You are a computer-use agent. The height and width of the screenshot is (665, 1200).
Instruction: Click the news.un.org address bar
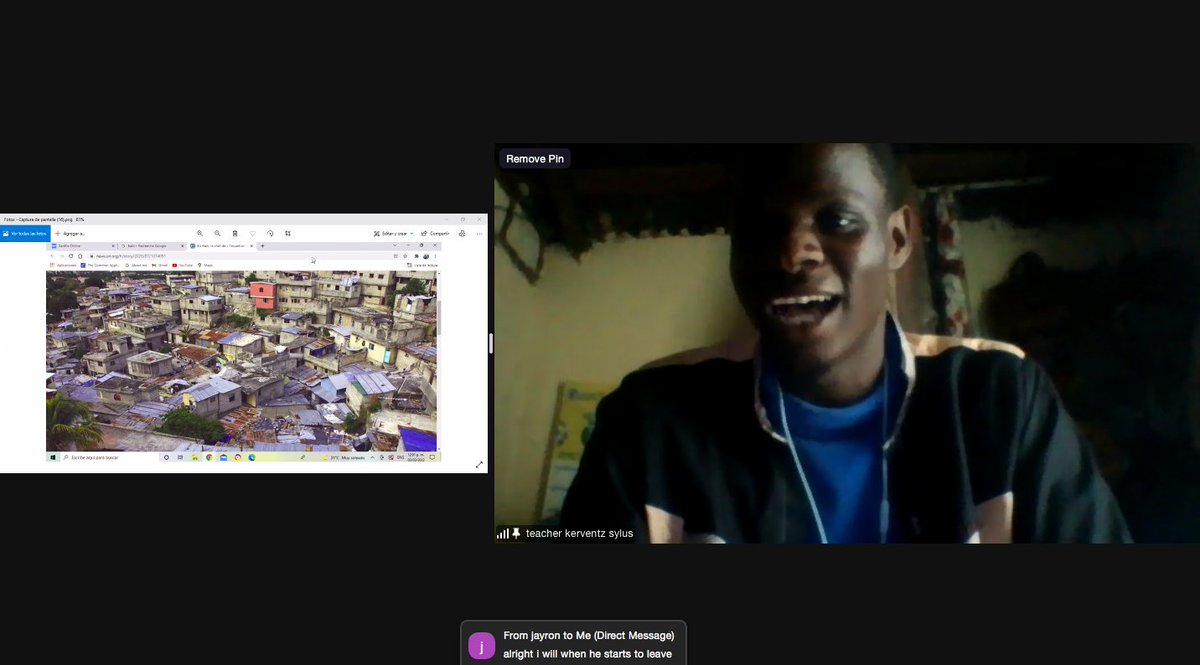point(239,256)
